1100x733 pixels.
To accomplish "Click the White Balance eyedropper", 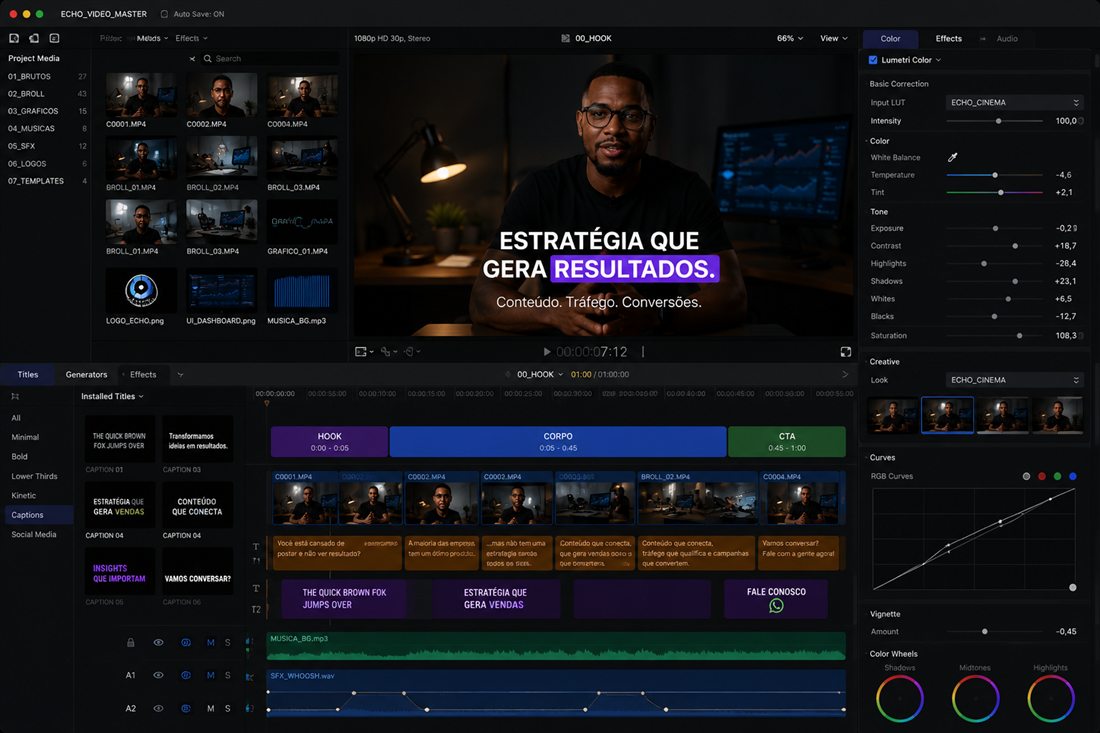I will (x=952, y=157).
